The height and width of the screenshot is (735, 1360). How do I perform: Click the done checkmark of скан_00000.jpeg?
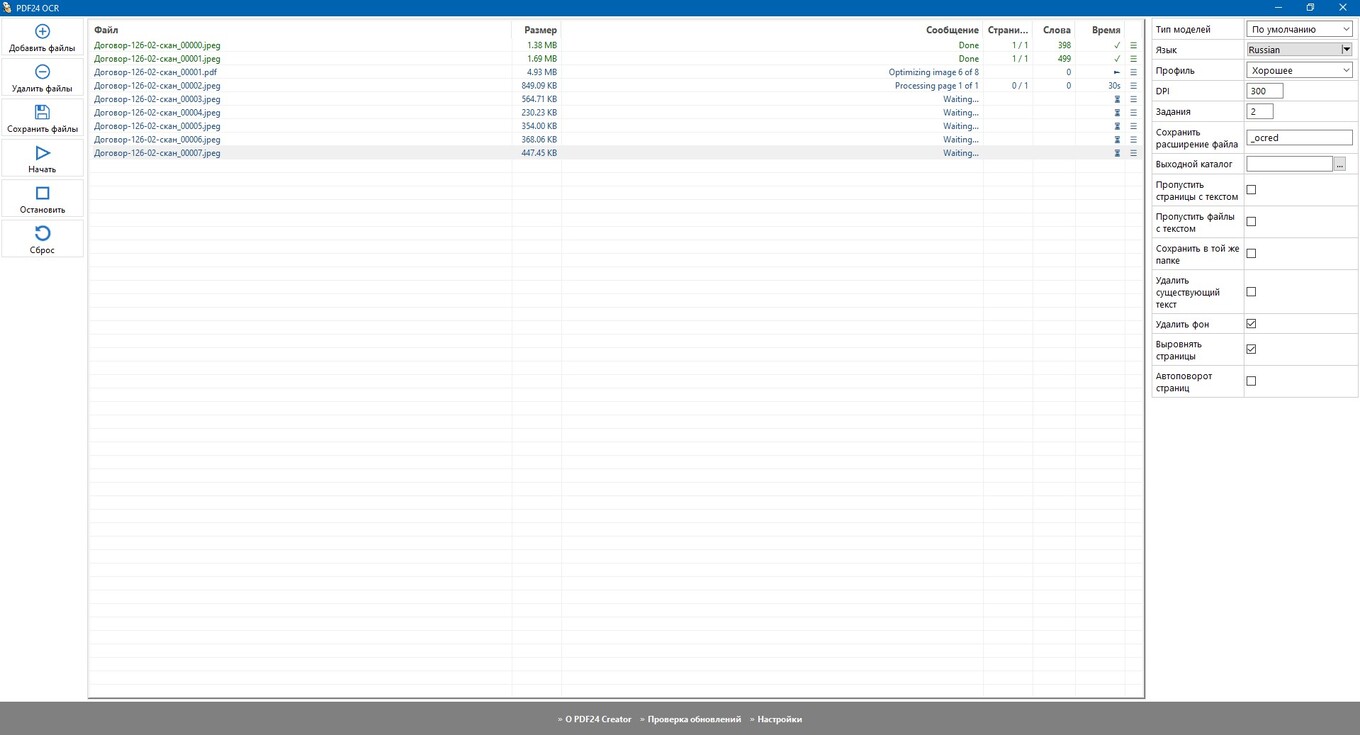click(1117, 45)
